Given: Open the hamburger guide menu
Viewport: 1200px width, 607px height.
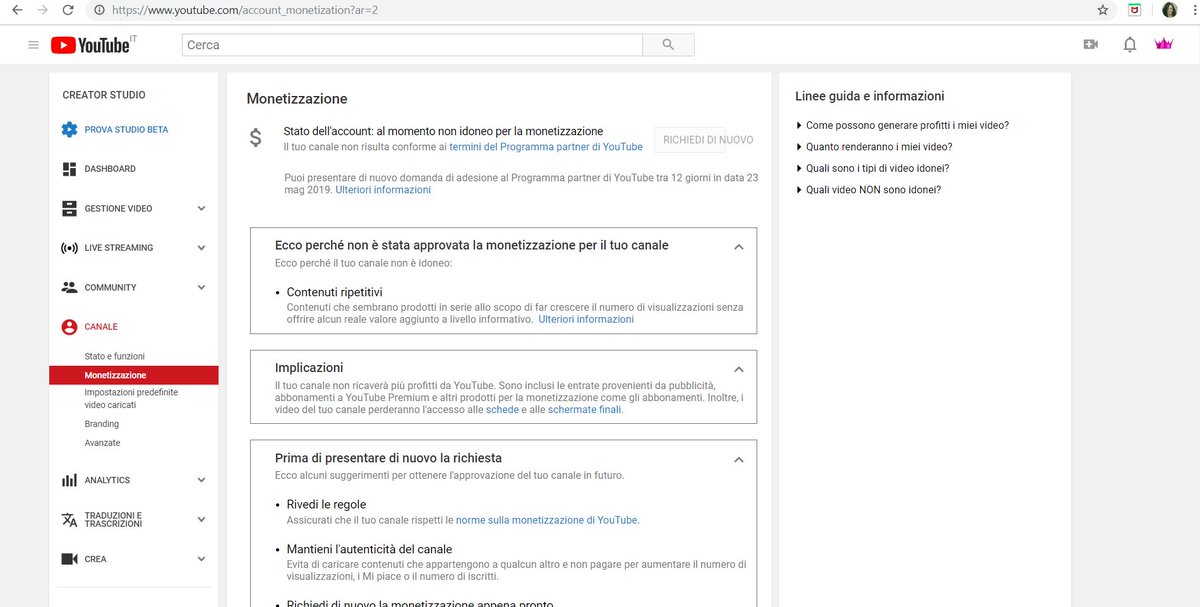Looking at the screenshot, I should 33,45.
